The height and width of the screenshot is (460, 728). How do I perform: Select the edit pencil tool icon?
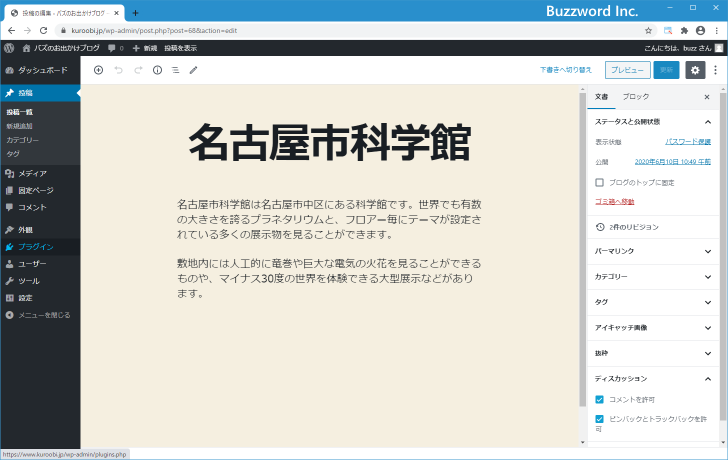(x=194, y=70)
